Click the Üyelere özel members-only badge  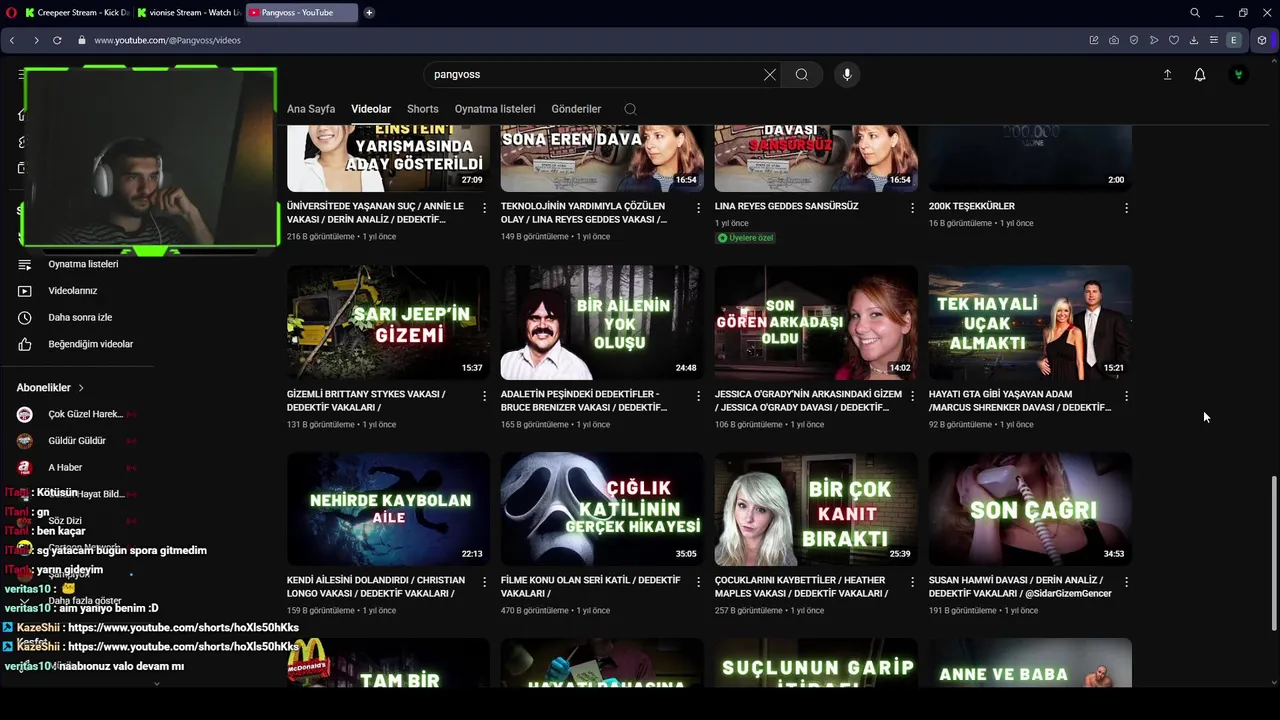pyautogui.click(x=745, y=238)
